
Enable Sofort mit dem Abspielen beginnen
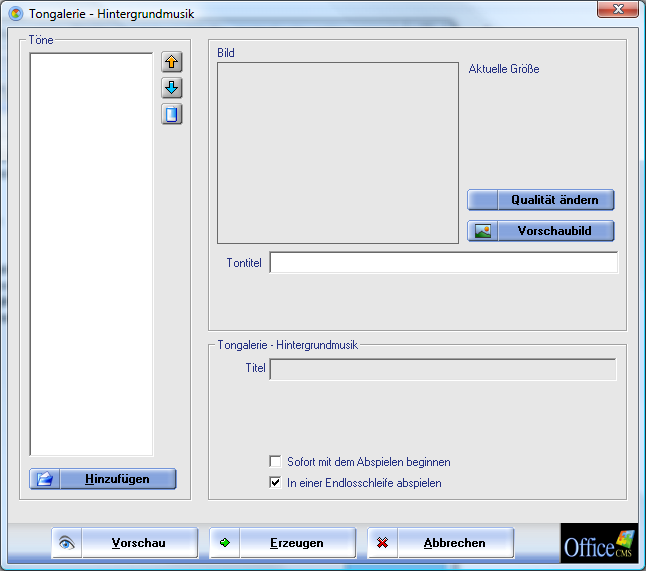pos(275,461)
